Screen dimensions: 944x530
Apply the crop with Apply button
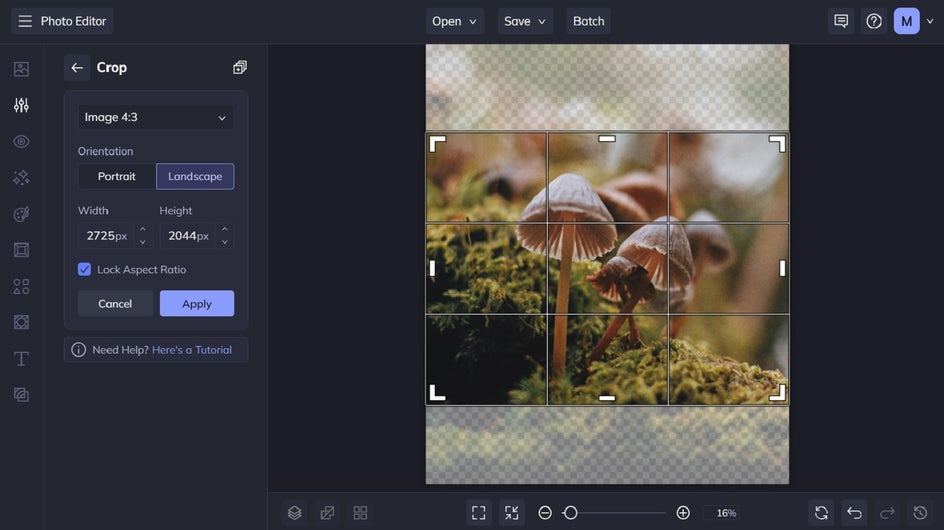[x=197, y=304]
